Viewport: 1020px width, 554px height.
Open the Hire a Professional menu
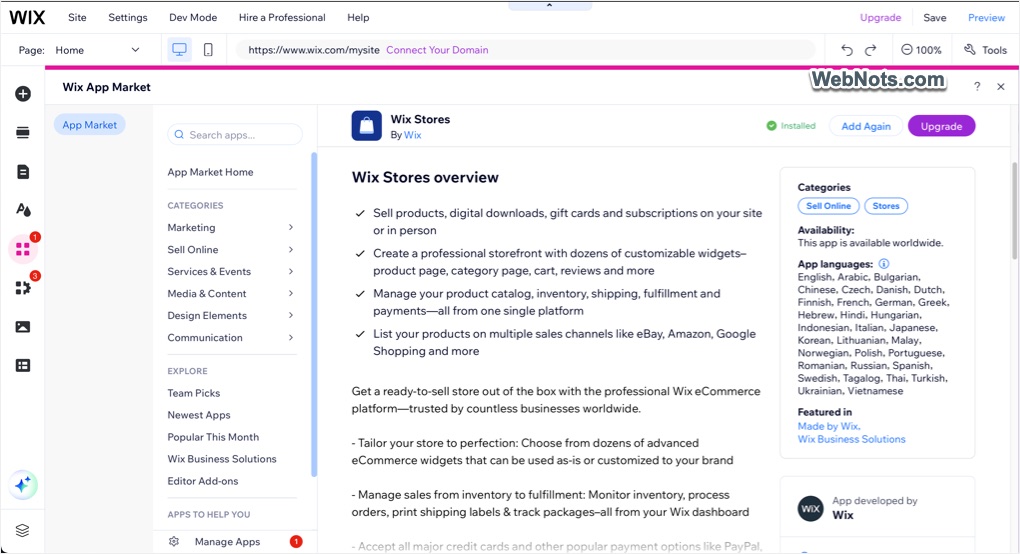pos(282,18)
